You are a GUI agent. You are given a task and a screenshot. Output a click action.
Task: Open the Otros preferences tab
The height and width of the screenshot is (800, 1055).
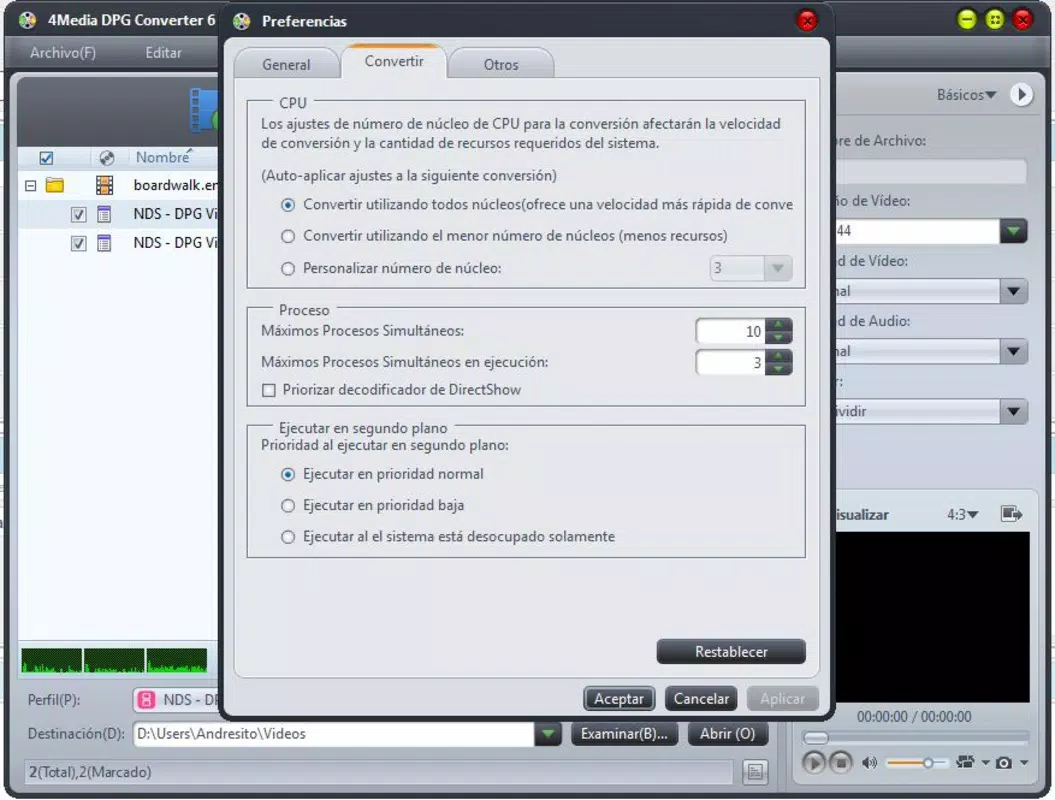click(501, 65)
